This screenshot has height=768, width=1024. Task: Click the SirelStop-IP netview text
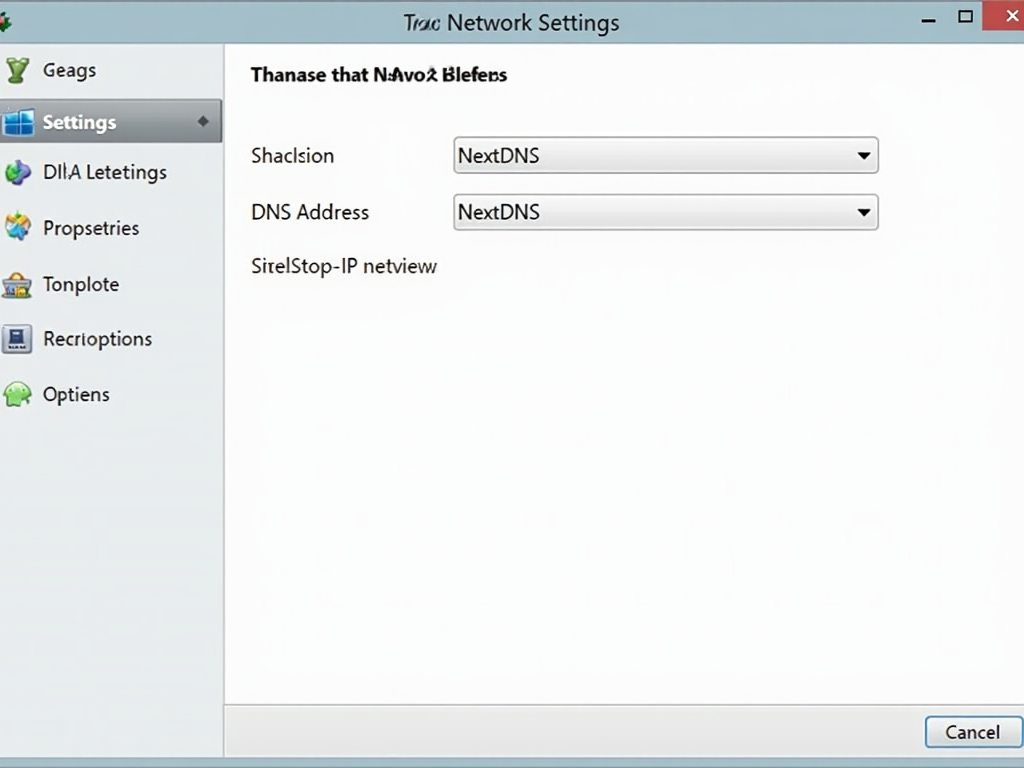[344, 266]
